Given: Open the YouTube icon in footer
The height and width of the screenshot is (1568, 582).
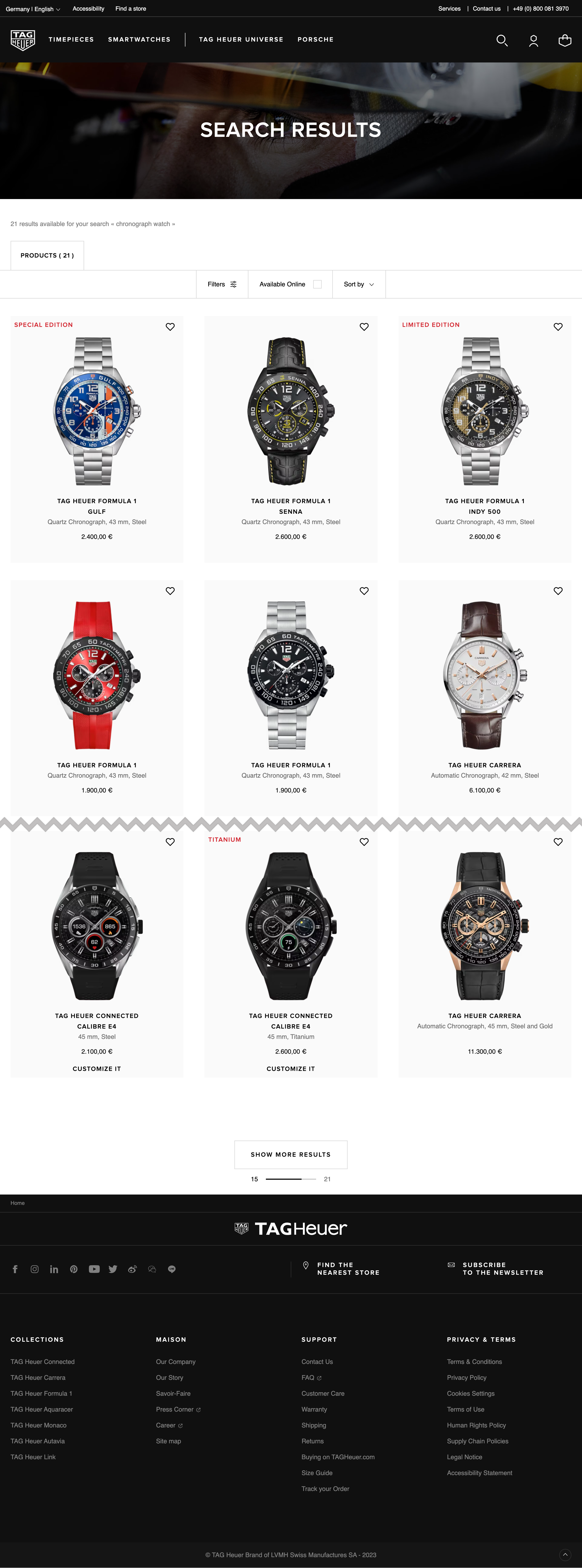Looking at the screenshot, I should coord(94,1269).
